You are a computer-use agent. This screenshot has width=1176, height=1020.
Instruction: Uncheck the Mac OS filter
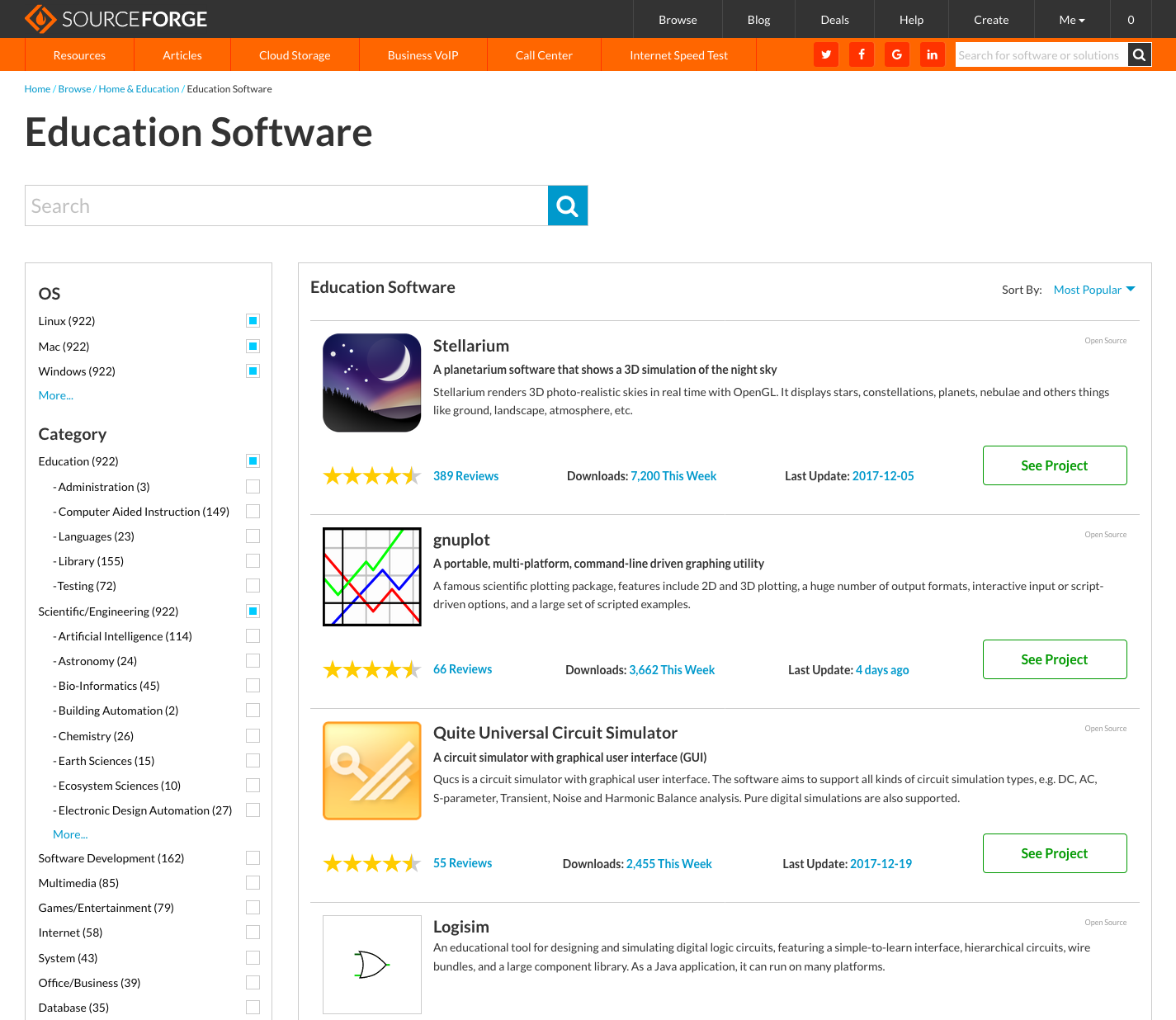coord(253,347)
